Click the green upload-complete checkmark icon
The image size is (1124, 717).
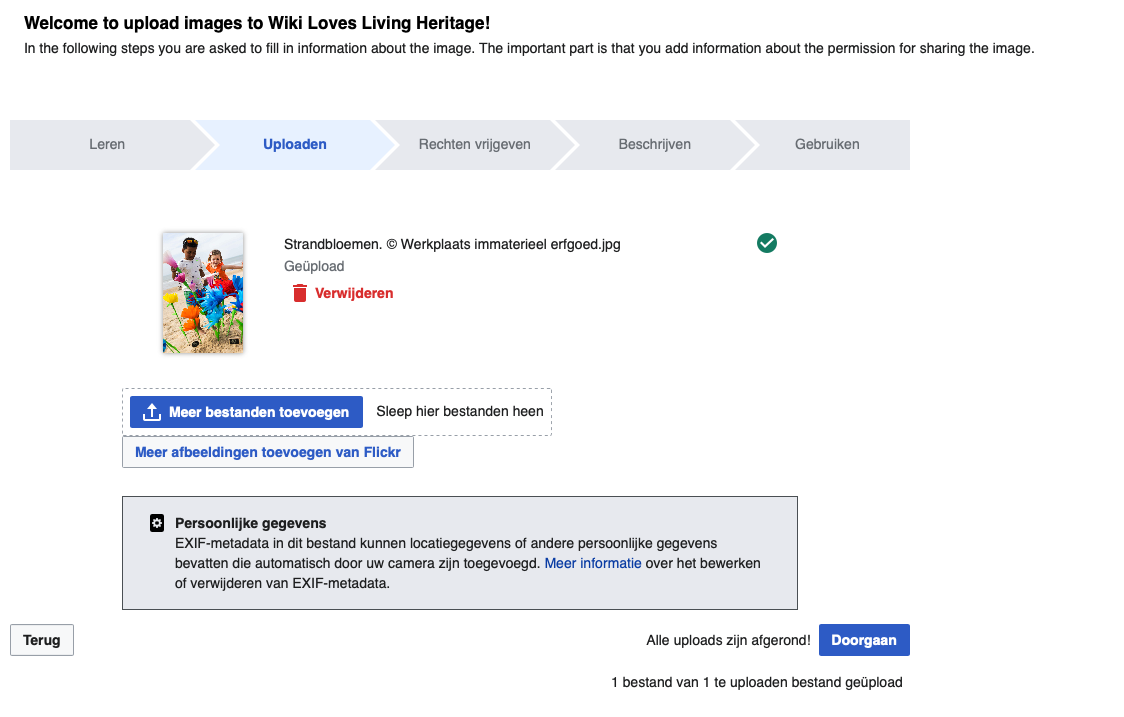(766, 243)
